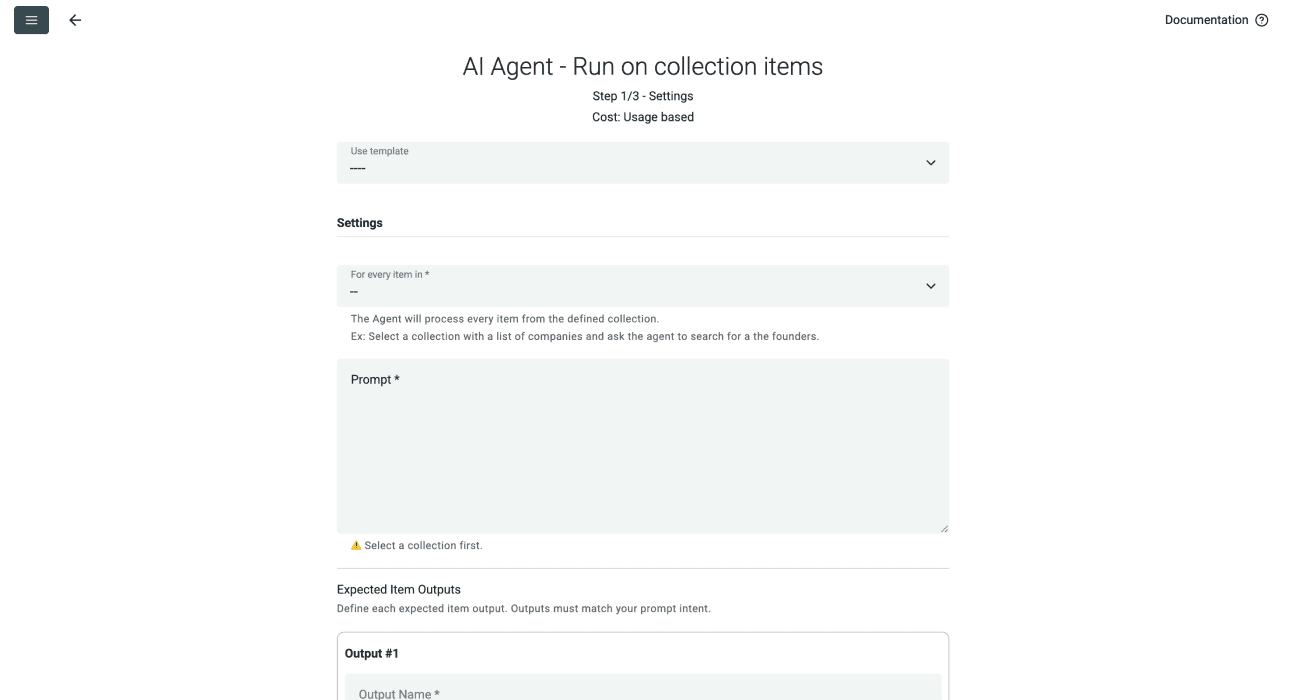This screenshot has width=1290, height=700.
Task: Click the chevron on the For every item selector
Action: point(930,286)
